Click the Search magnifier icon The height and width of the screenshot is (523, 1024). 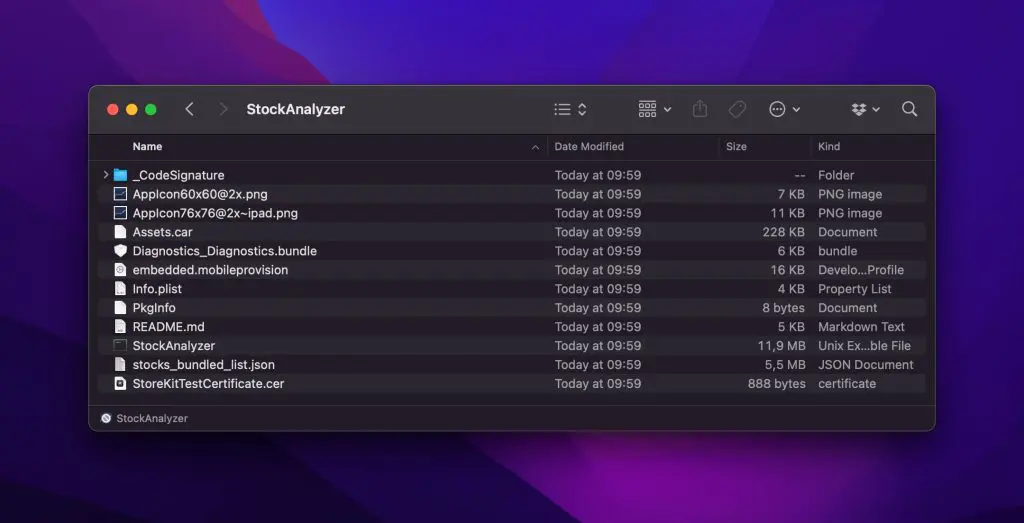coord(909,109)
